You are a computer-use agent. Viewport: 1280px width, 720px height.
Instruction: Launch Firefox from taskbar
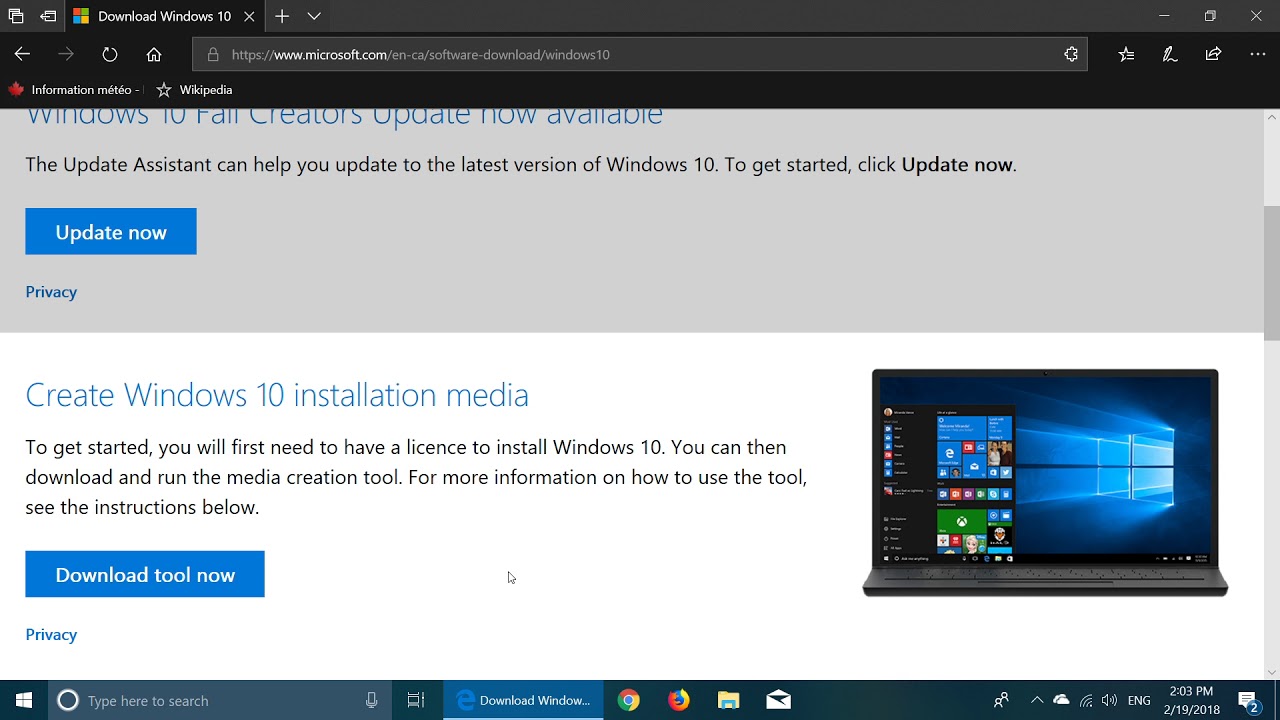[678, 700]
